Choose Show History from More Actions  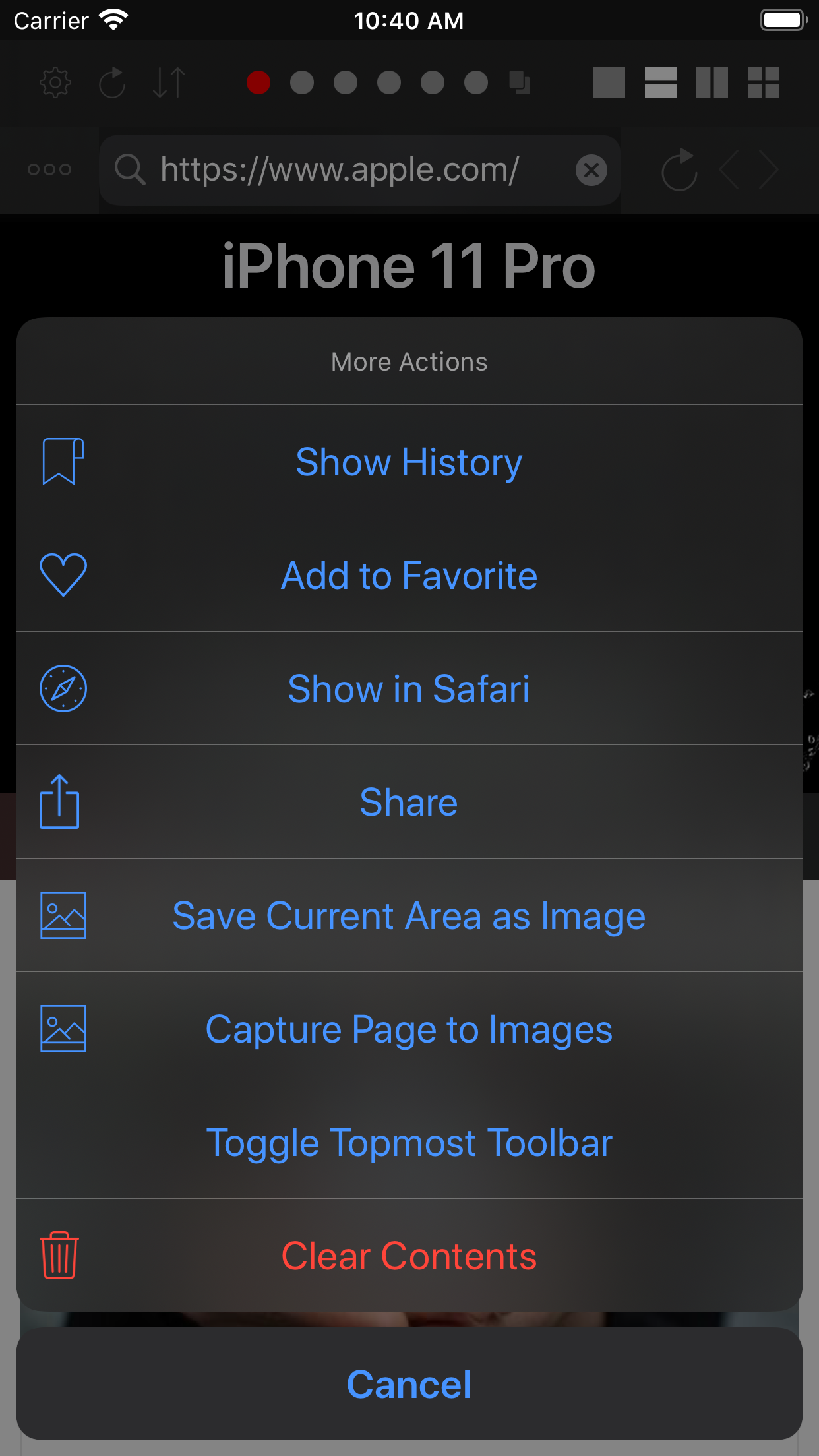409,462
